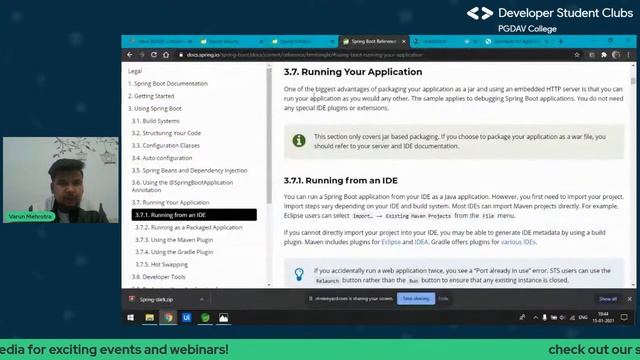The height and width of the screenshot is (360, 640).
Task: Open 3.7. Running Your Application entry
Action: coord(170,202)
